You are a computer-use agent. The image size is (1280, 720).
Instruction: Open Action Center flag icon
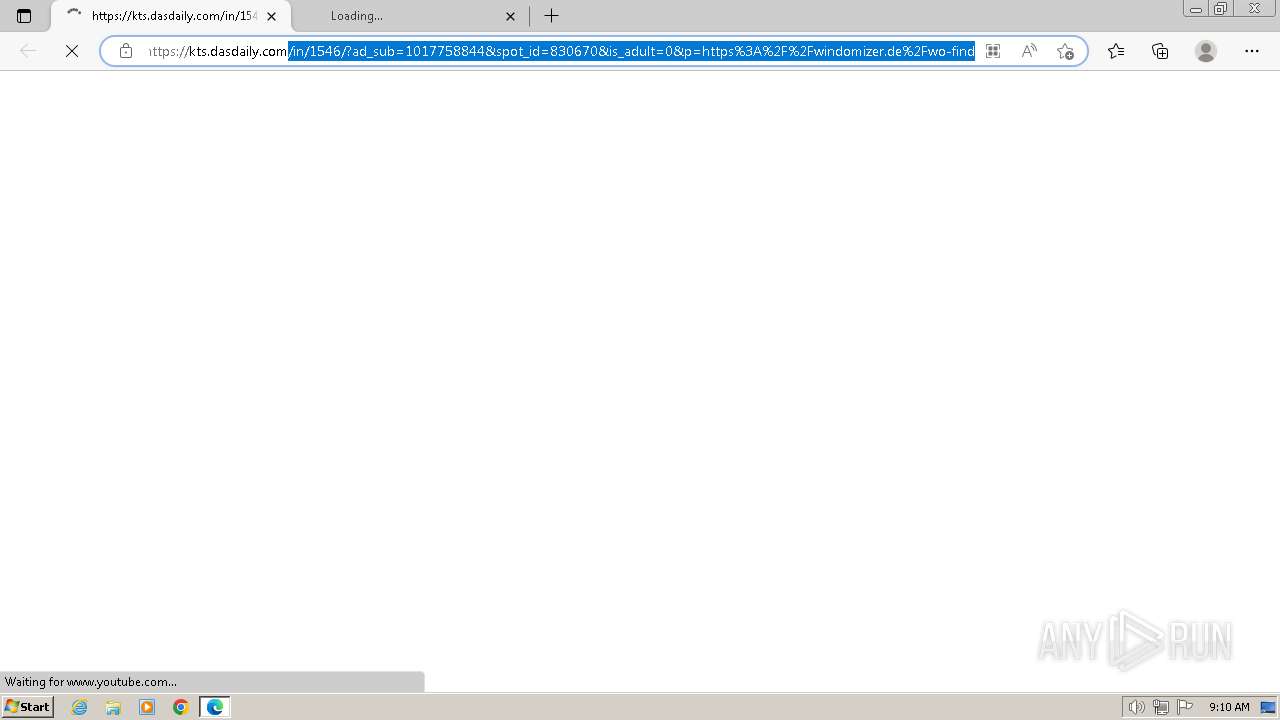click(1185, 707)
